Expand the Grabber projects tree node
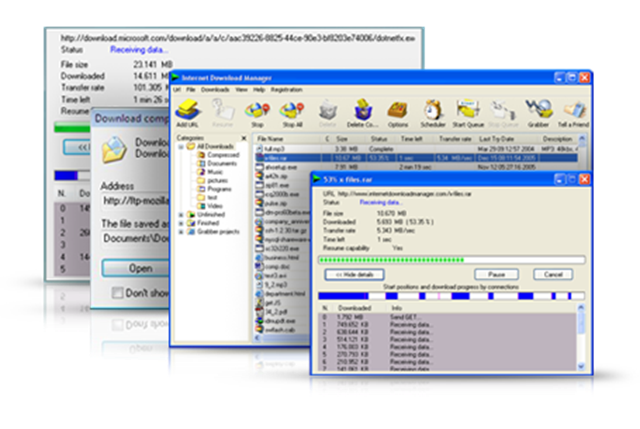640x429 pixels. pos(181,232)
